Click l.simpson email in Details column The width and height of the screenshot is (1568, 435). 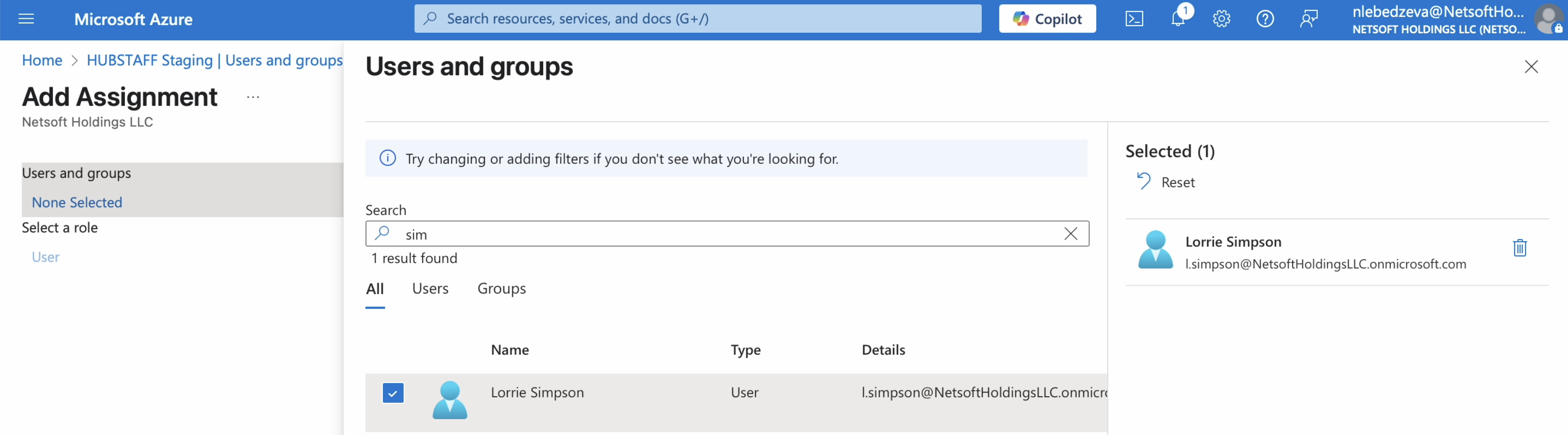coord(984,393)
